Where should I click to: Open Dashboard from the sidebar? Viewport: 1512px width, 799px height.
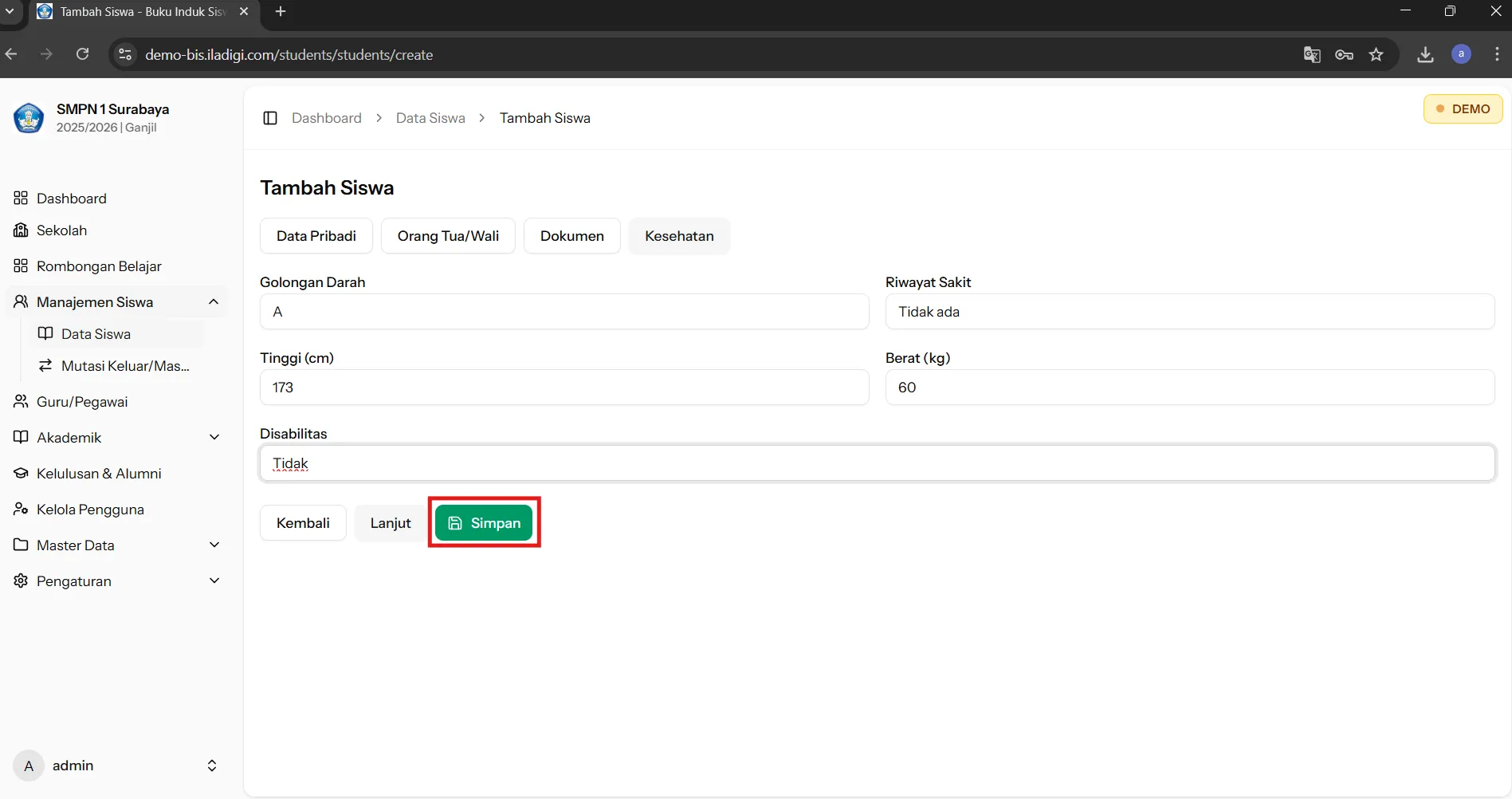point(71,199)
